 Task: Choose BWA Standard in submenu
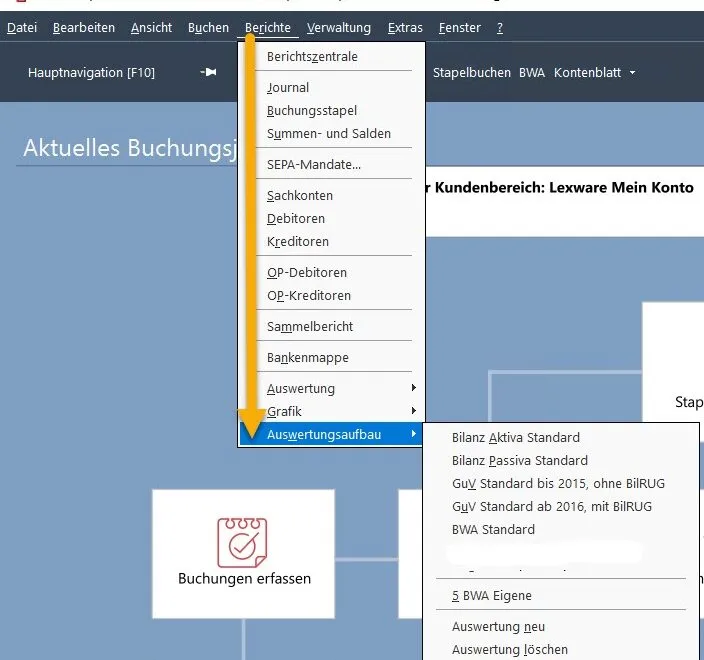click(493, 530)
